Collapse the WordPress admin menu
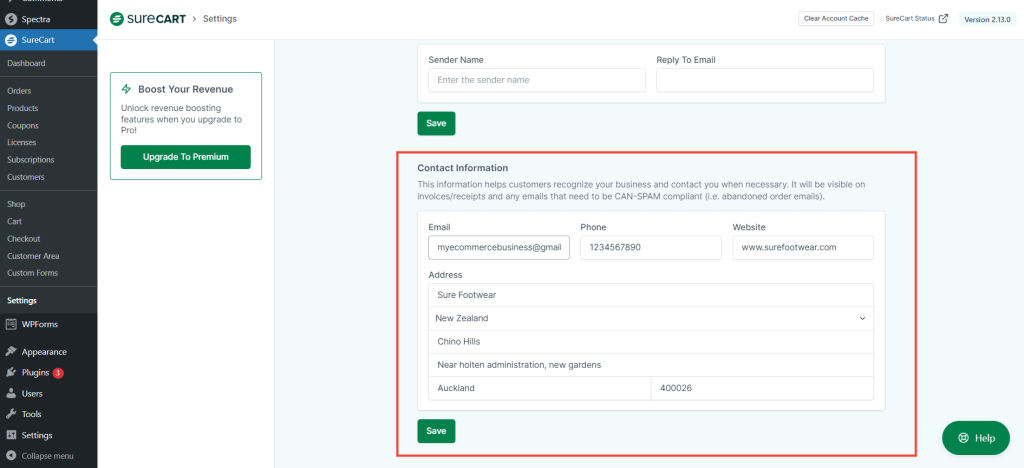 click(x=40, y=456)
